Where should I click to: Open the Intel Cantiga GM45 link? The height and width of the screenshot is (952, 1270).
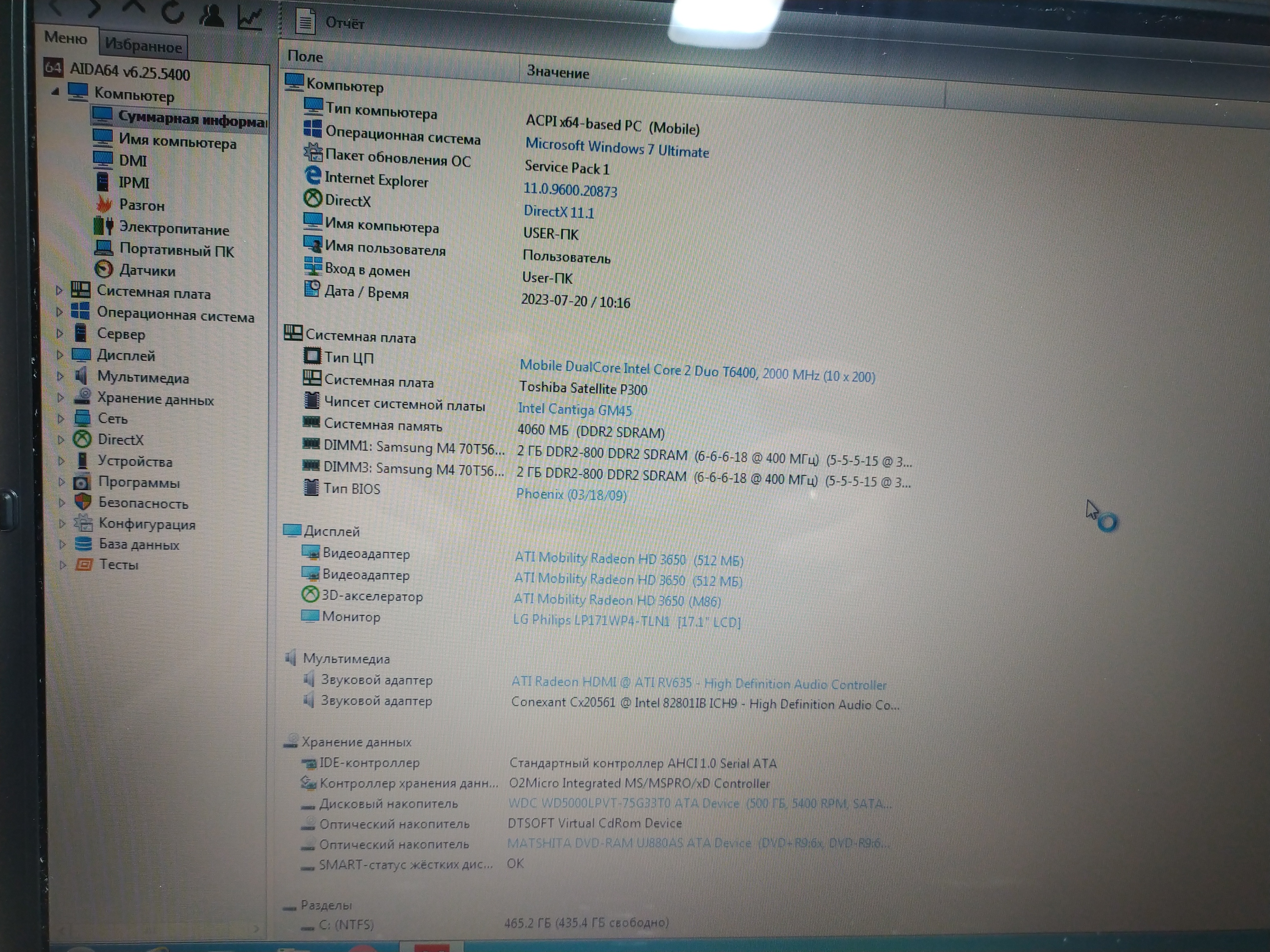pos(574,409)
